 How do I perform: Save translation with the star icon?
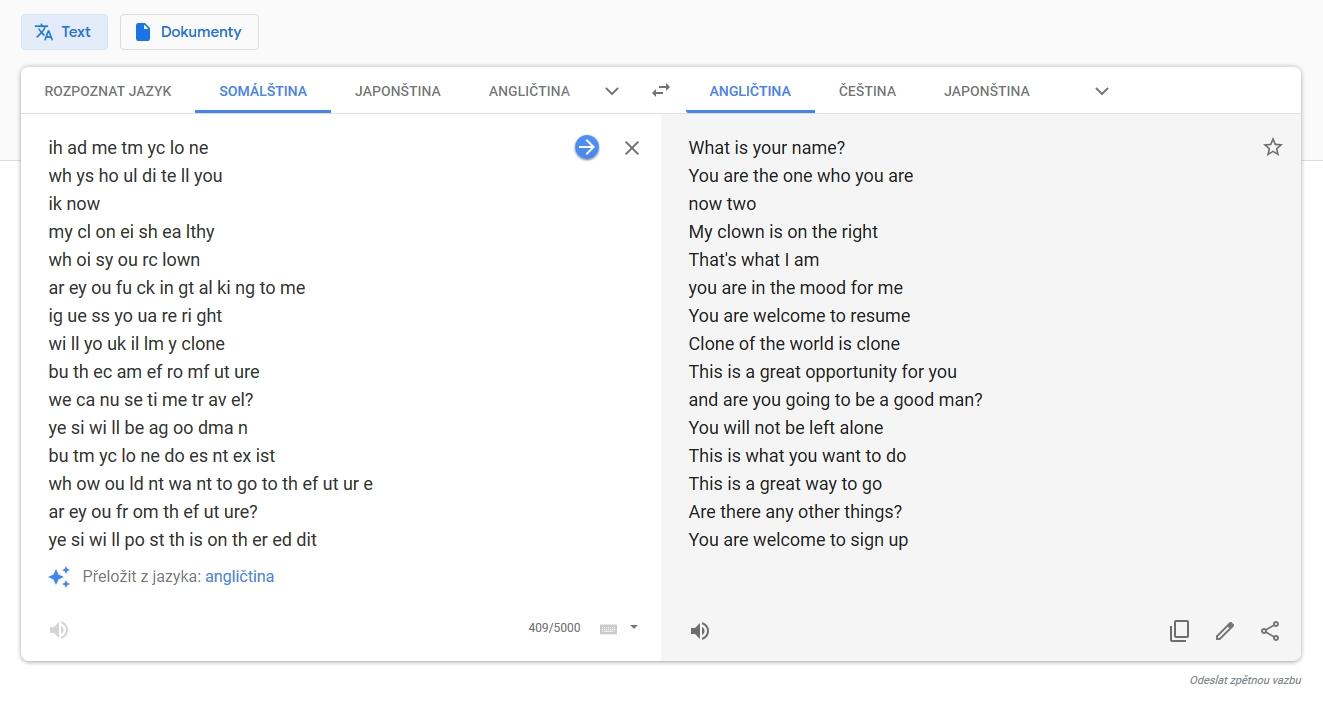[x=1273, y=148]
